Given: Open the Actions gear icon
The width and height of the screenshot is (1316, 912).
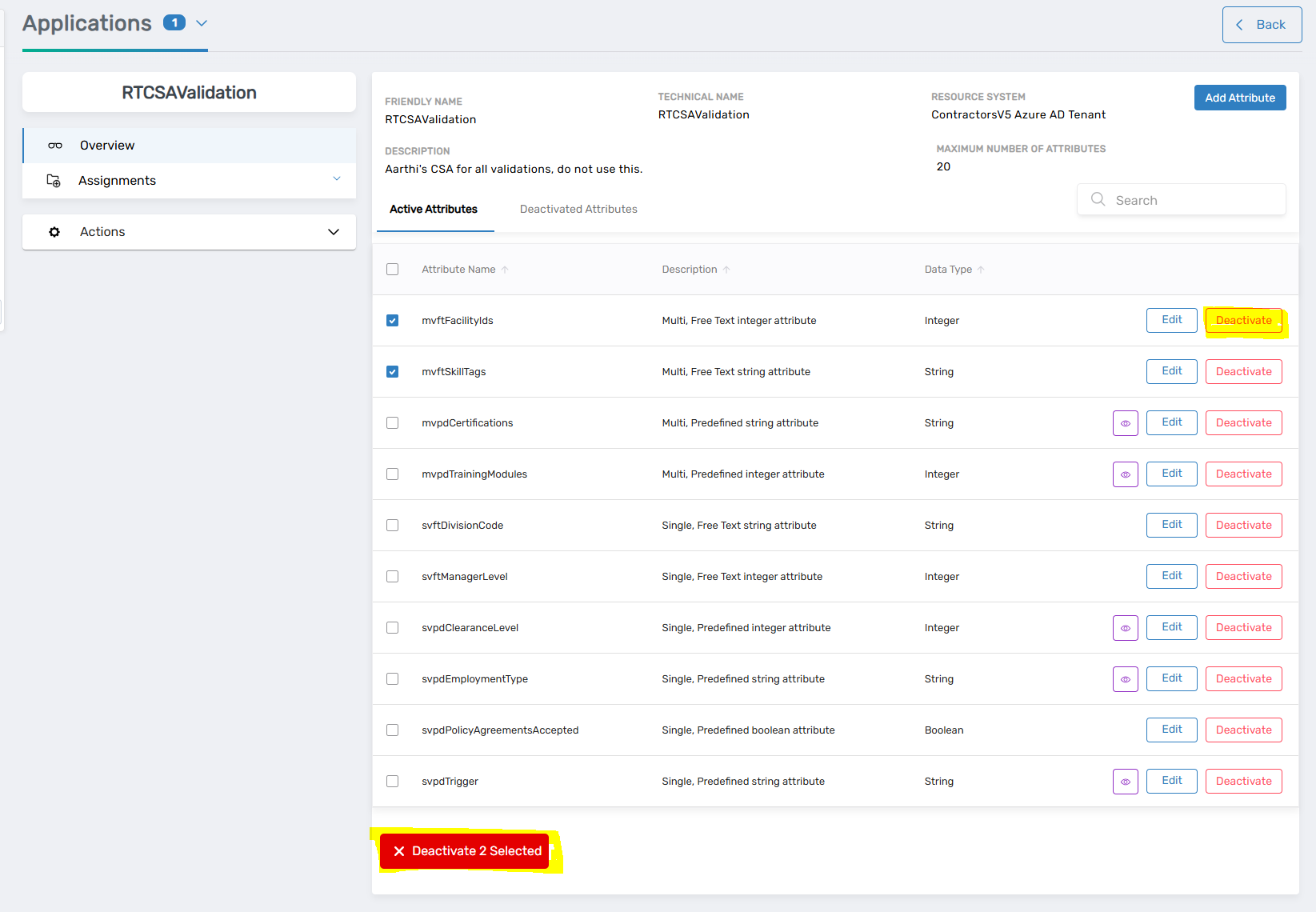Looking at the screenshot, I should pos(54,231).
